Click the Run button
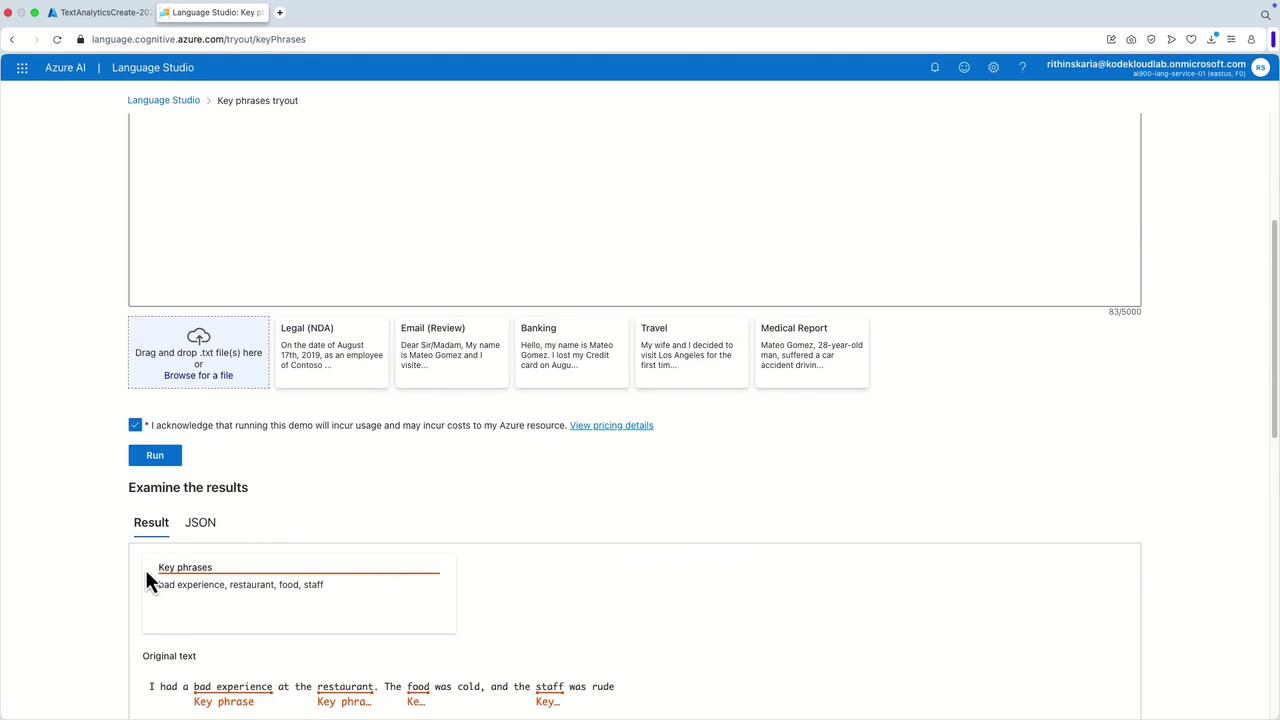Screen dimensions: 1280x720 coord(155,455)
